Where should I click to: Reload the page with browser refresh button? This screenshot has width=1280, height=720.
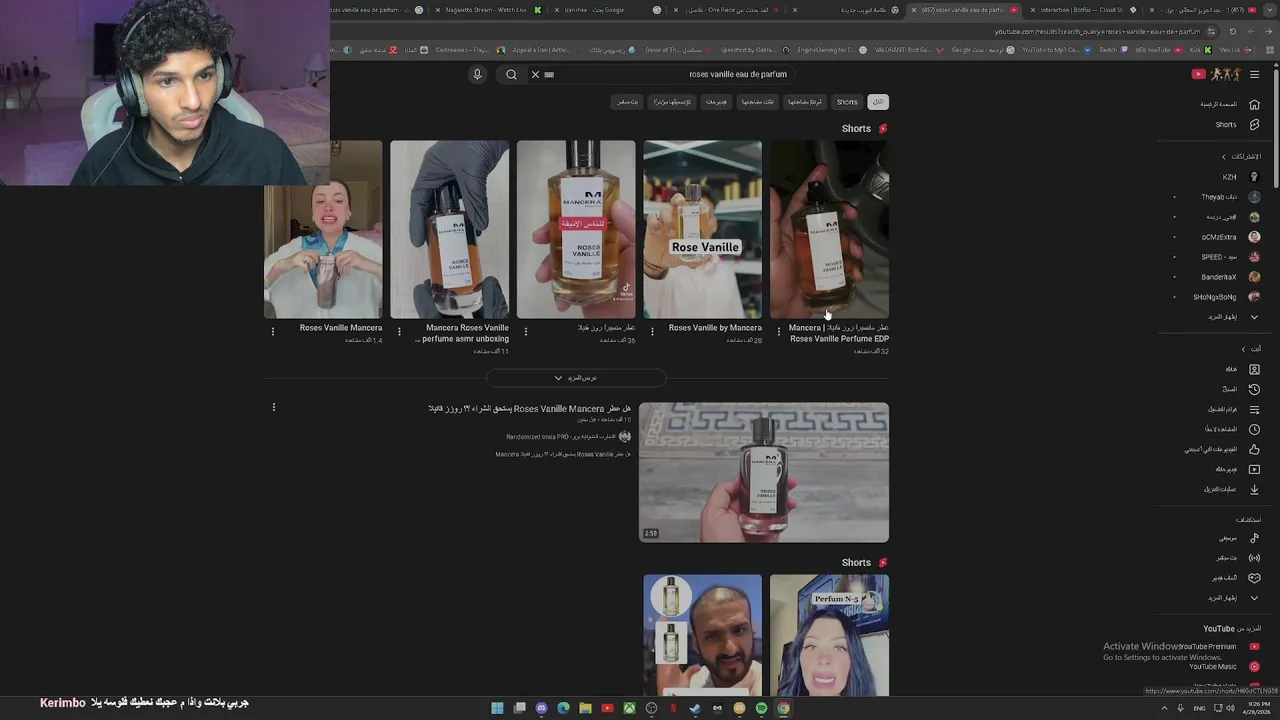[1233, 31]
